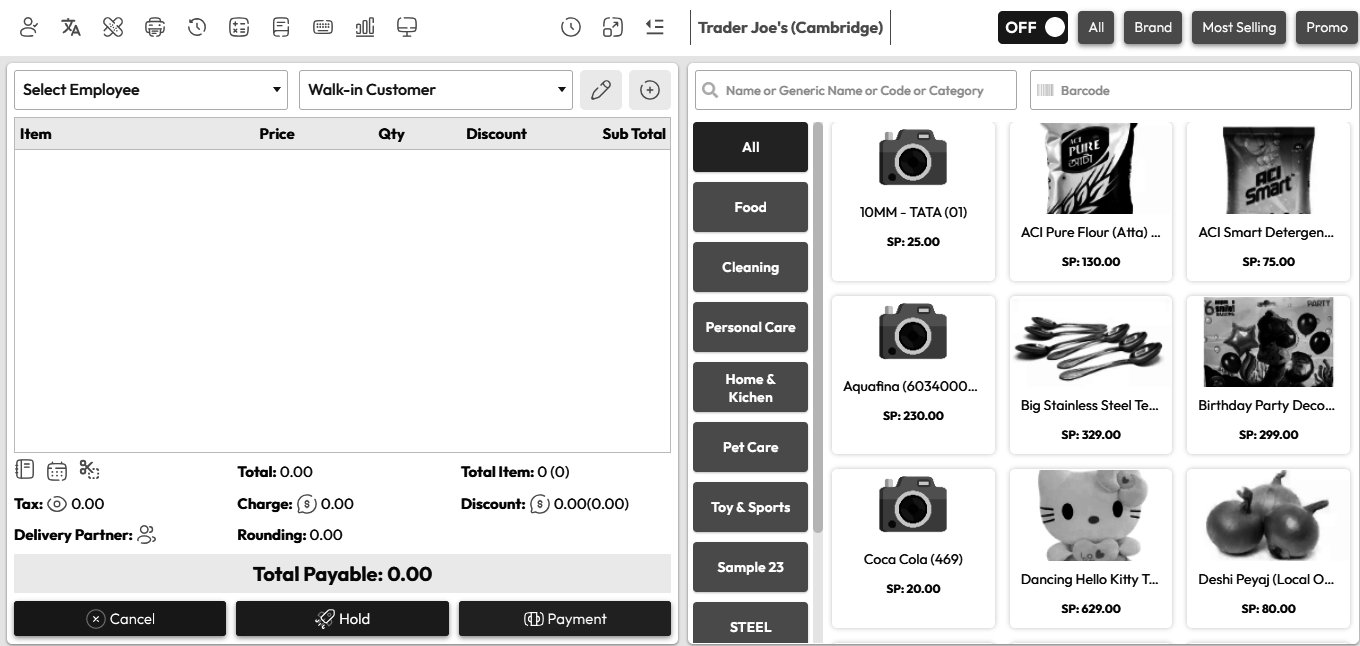Screen dimensions: 1360x646
Task: Open the bar chart reports icon
Action: 365,27
